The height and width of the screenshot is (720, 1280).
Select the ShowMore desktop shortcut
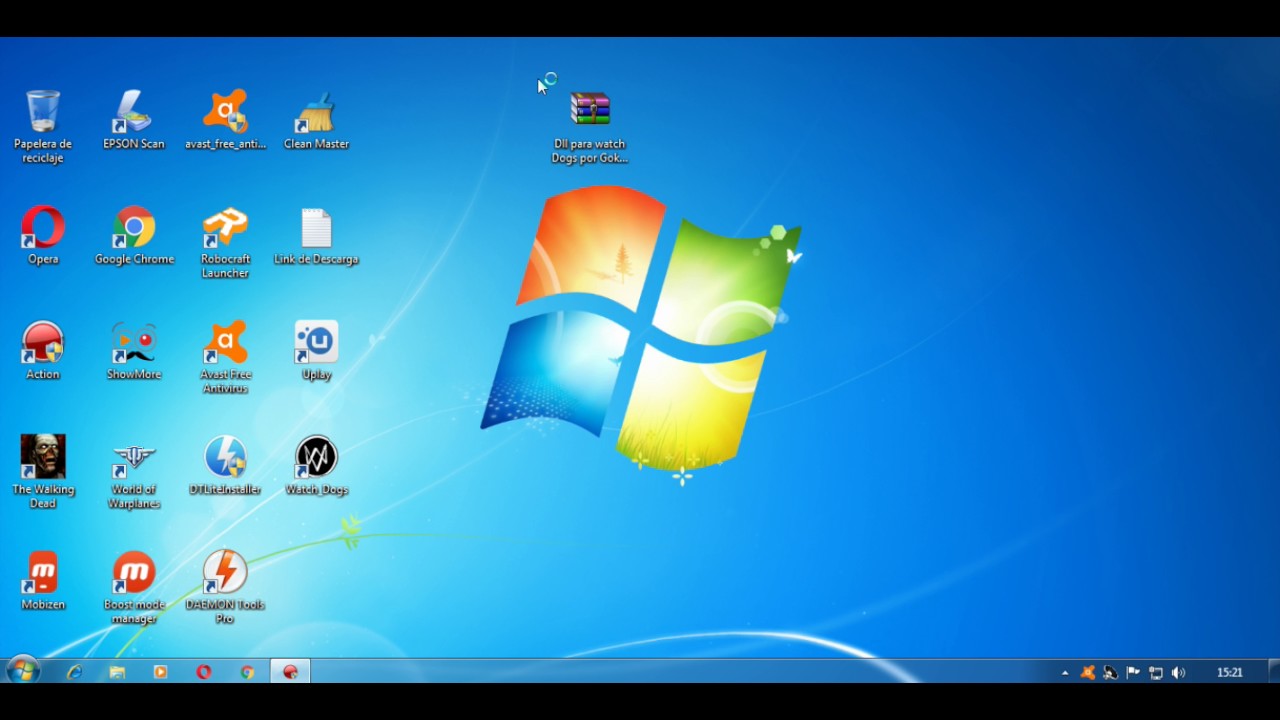134,350
